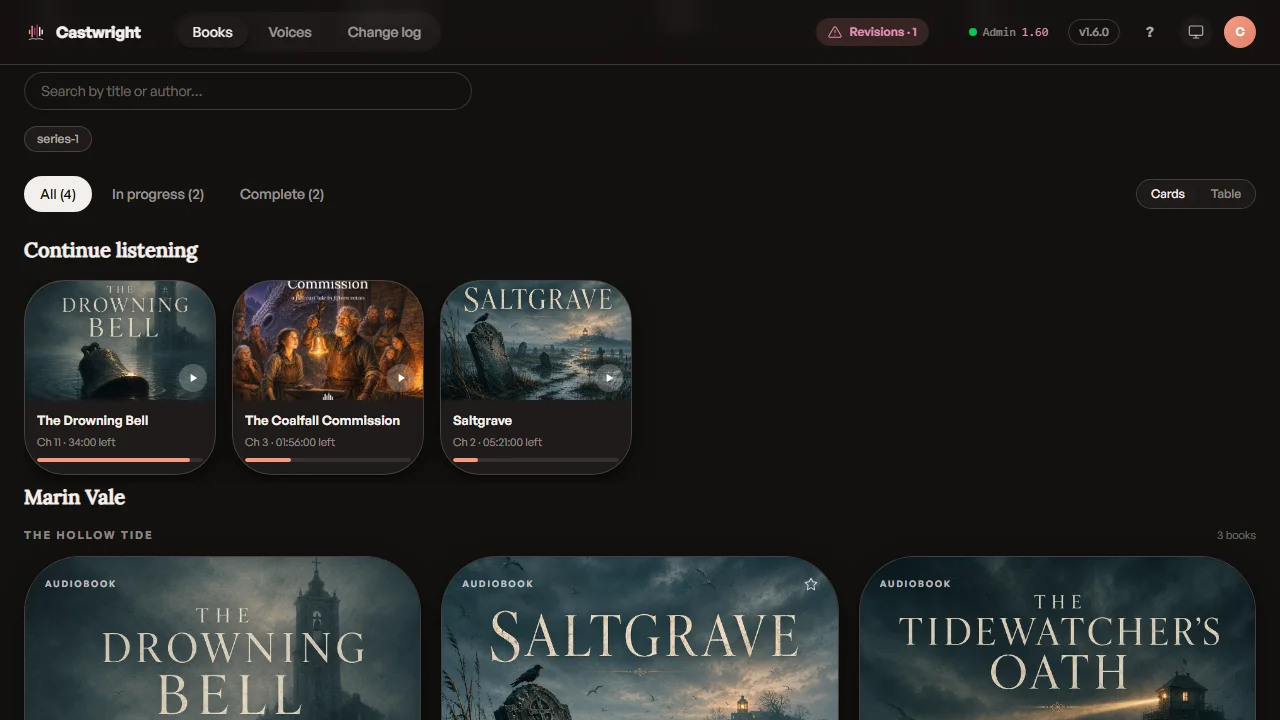
Task: Filter by In progress (2)
Action: coord(158,194)
